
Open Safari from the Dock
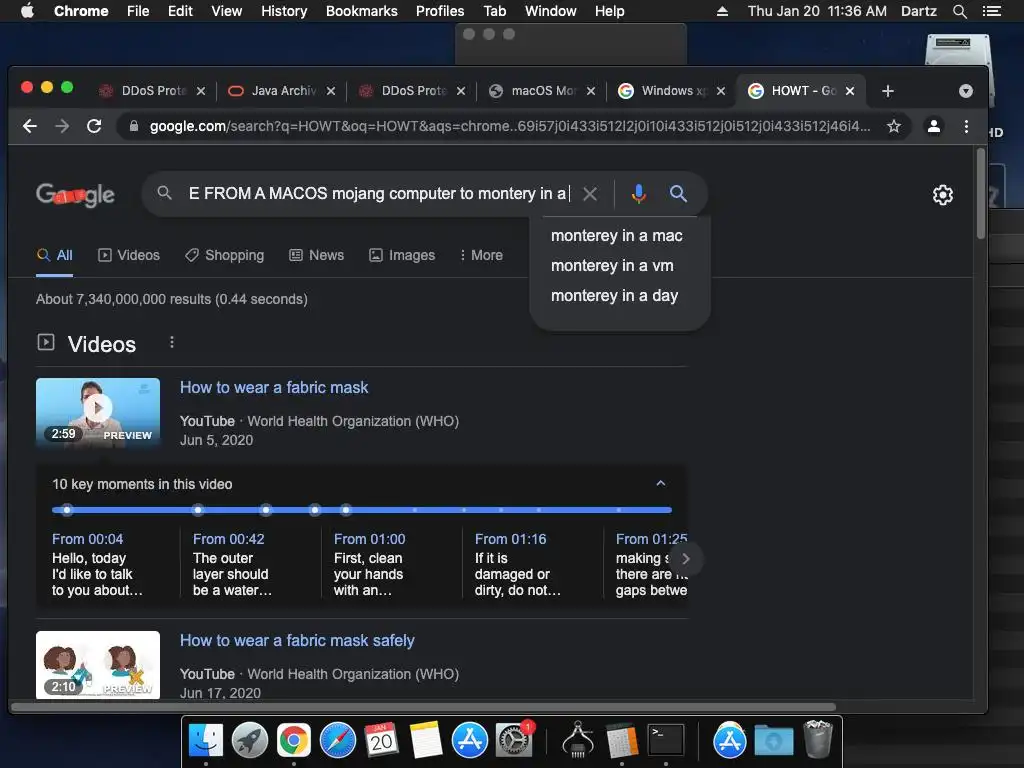tap(338, 741)
